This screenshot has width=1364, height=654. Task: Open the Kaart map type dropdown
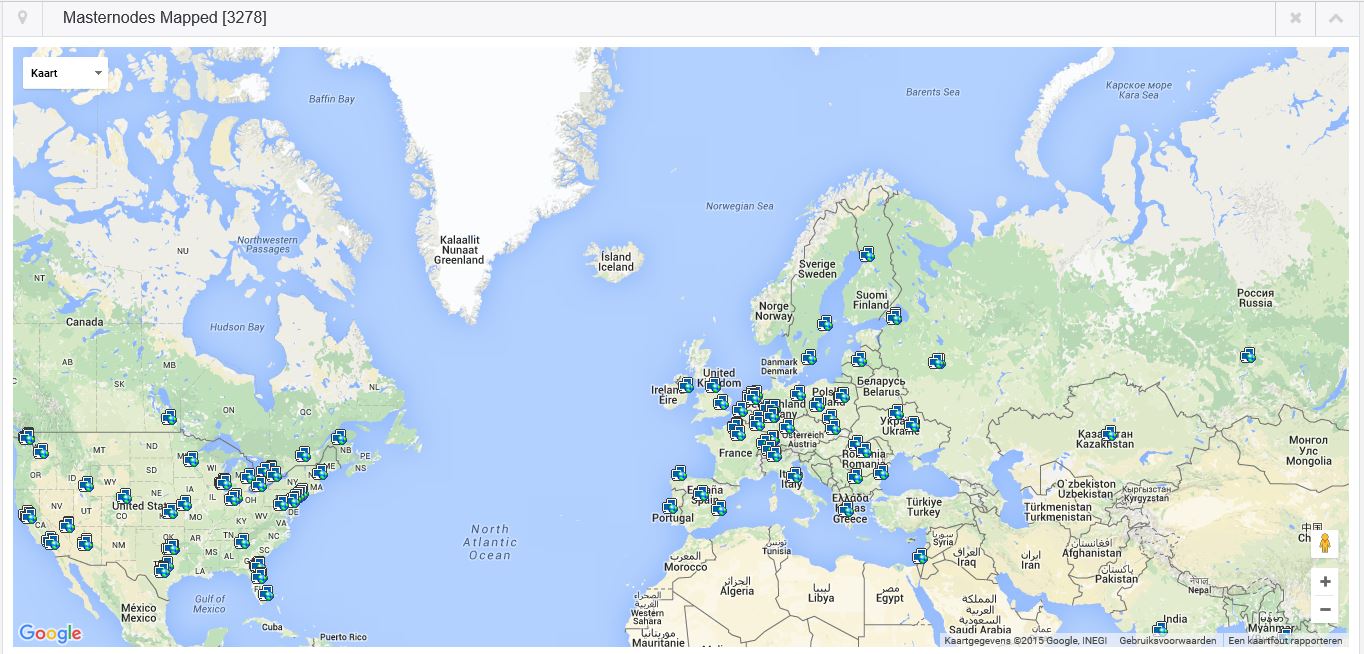point(65,73)
